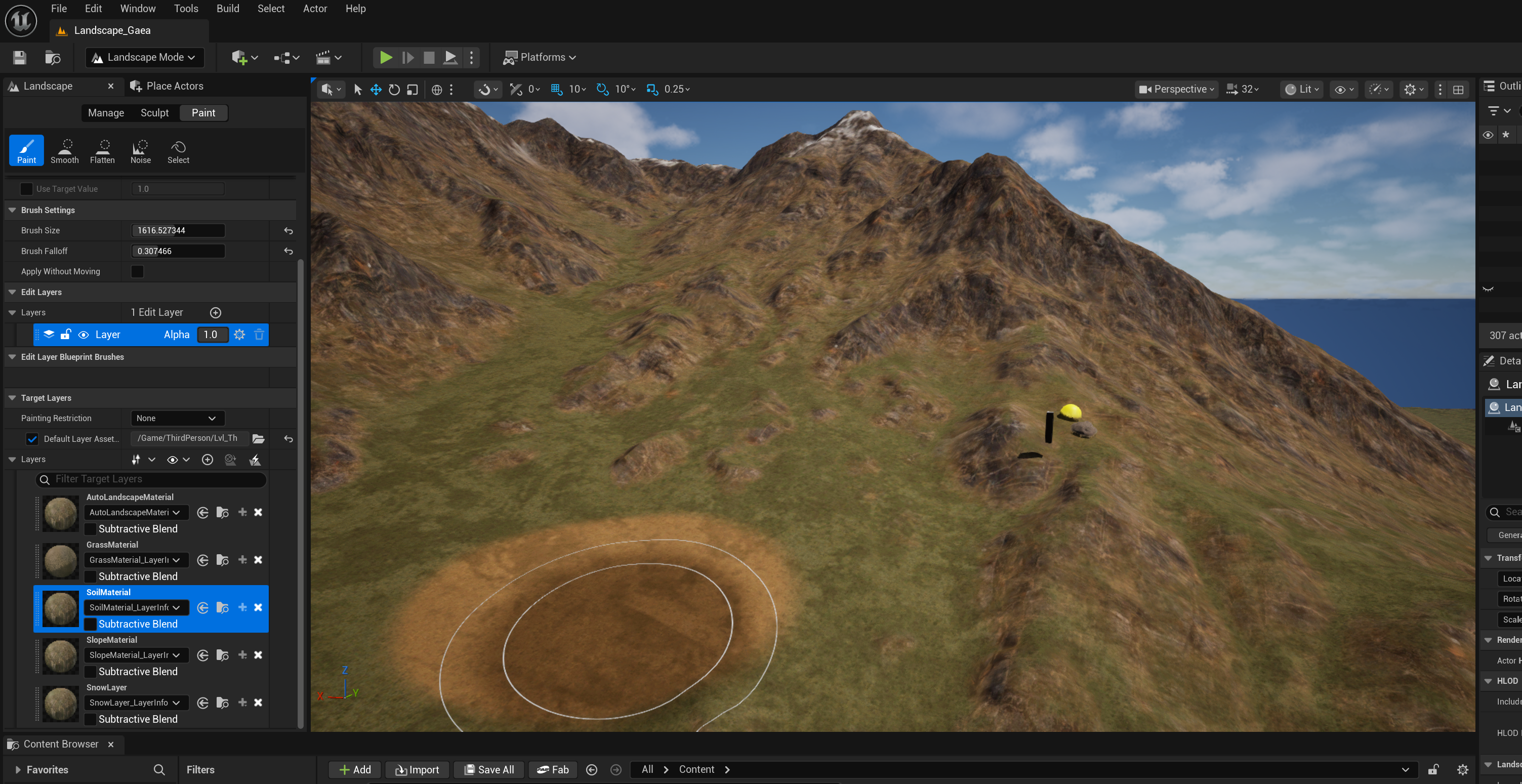
Task: Select the Smooth tool
Action: click(64, 151)
